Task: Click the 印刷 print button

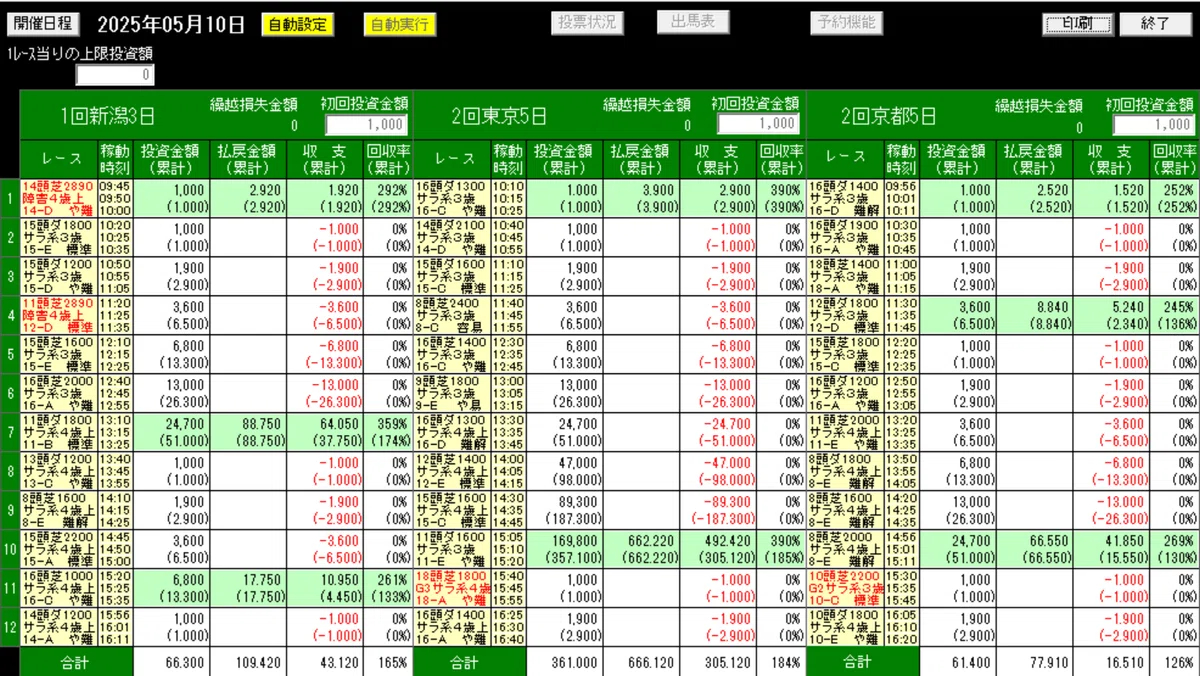Action: pos(1078,23)
